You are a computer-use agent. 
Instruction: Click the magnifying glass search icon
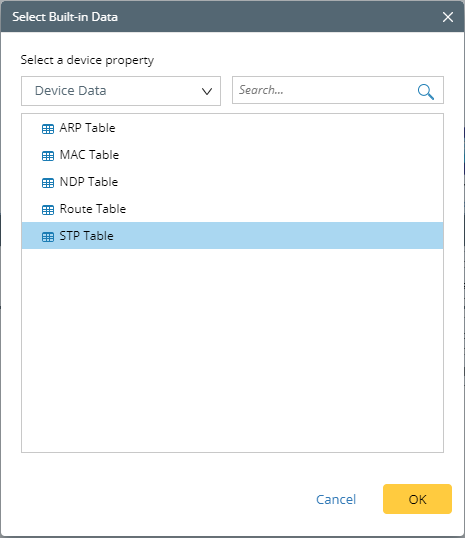[x=426, y=92]
